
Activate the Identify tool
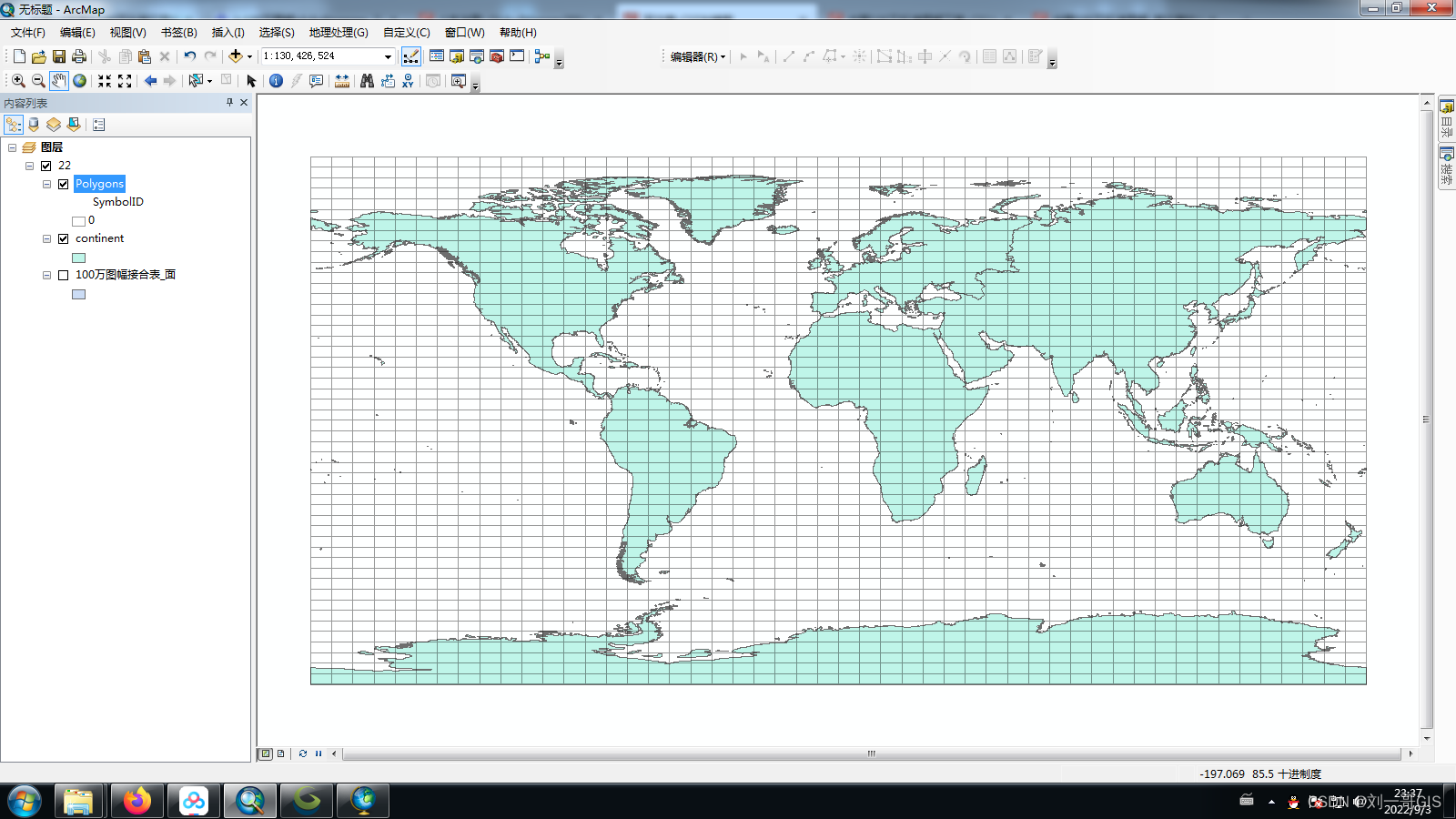(x=276, y=81)
